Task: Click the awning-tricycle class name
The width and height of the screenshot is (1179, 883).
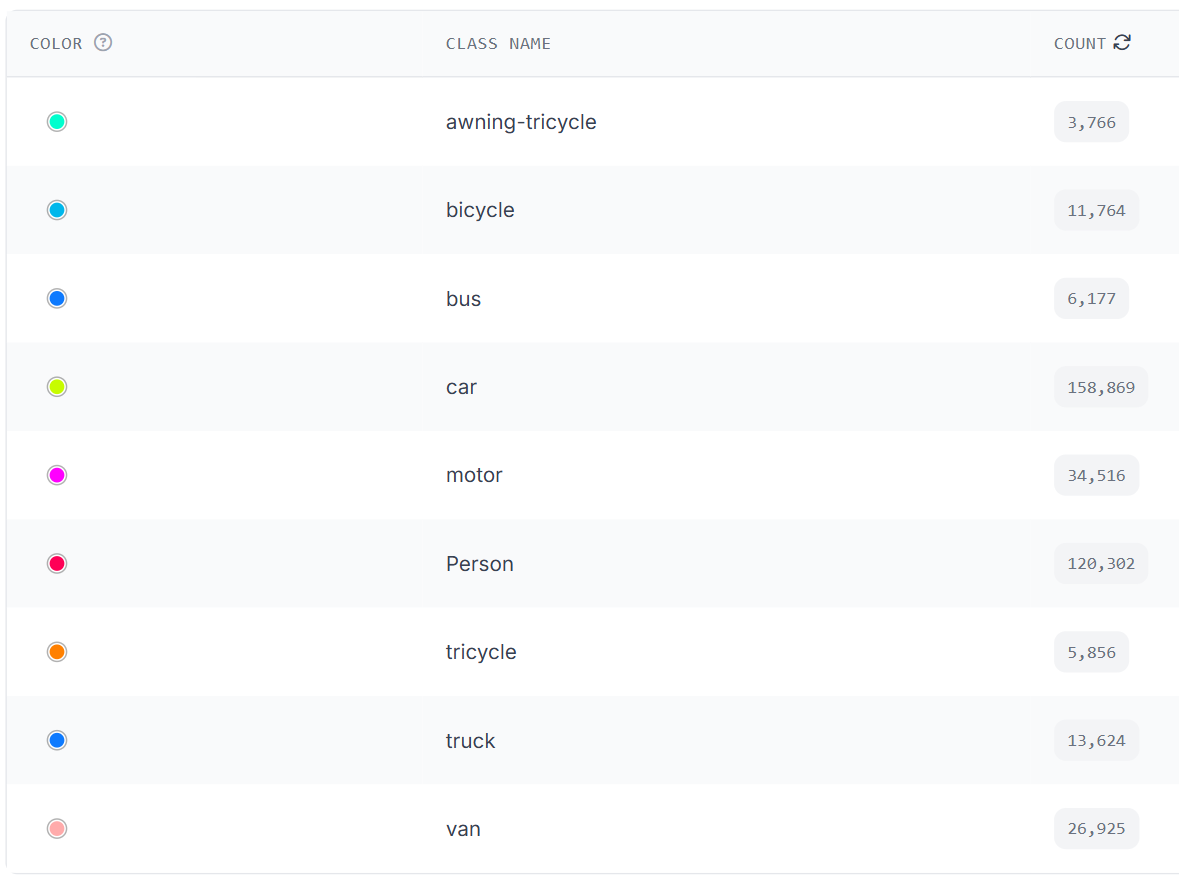Action: pyautogui.click(x=521, y=122)
